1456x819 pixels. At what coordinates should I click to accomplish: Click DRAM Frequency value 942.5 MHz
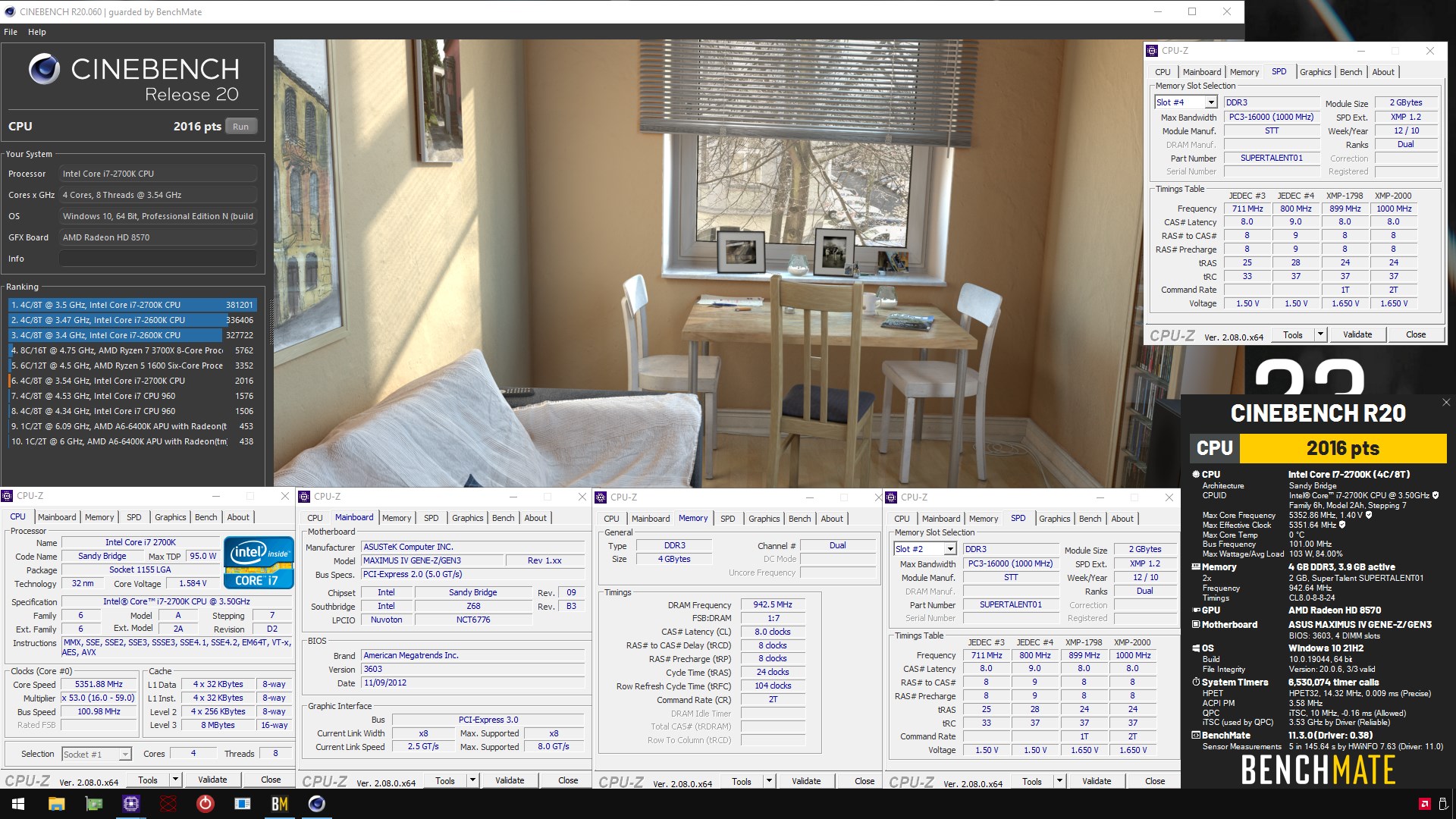772,605
